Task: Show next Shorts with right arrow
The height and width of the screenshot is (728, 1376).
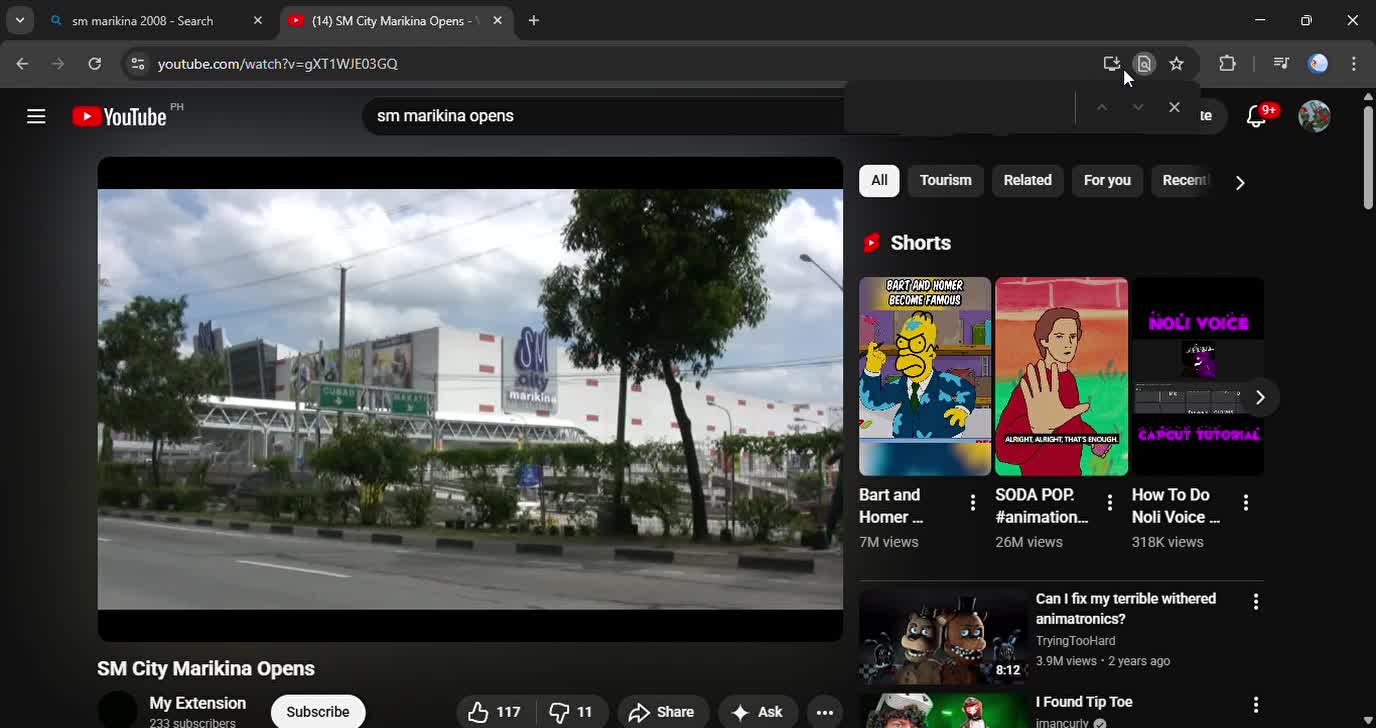Action: [1260, 397]
